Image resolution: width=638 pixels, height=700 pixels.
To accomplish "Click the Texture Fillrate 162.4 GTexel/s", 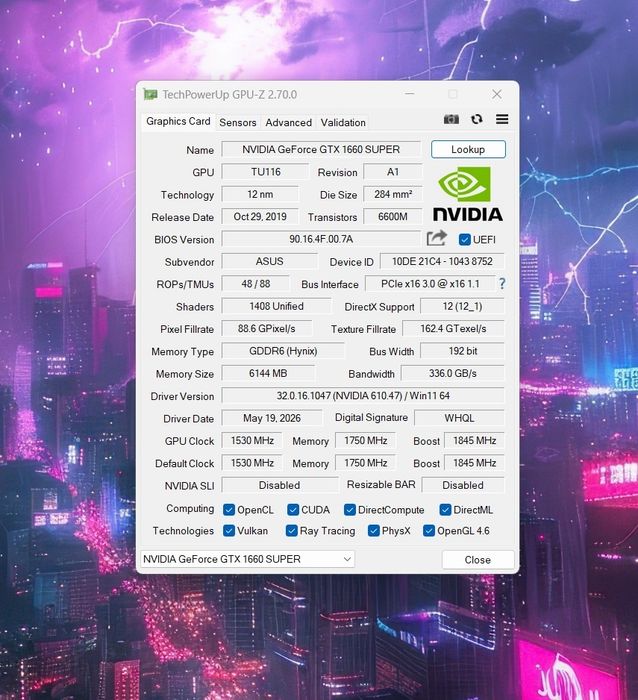I will point(453,329).
